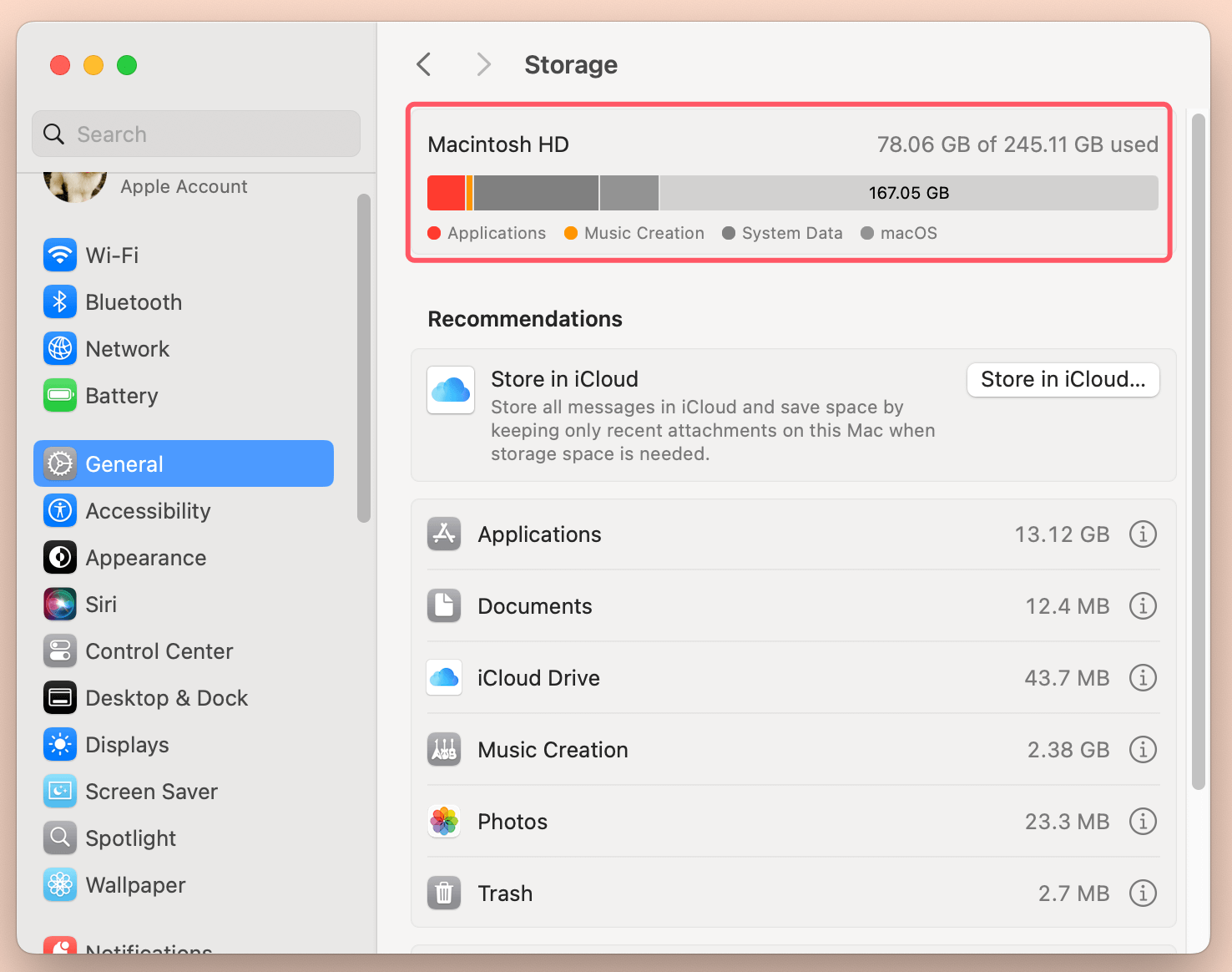Click the Bluetooth icon in sidebar

[x=60, y=302]
